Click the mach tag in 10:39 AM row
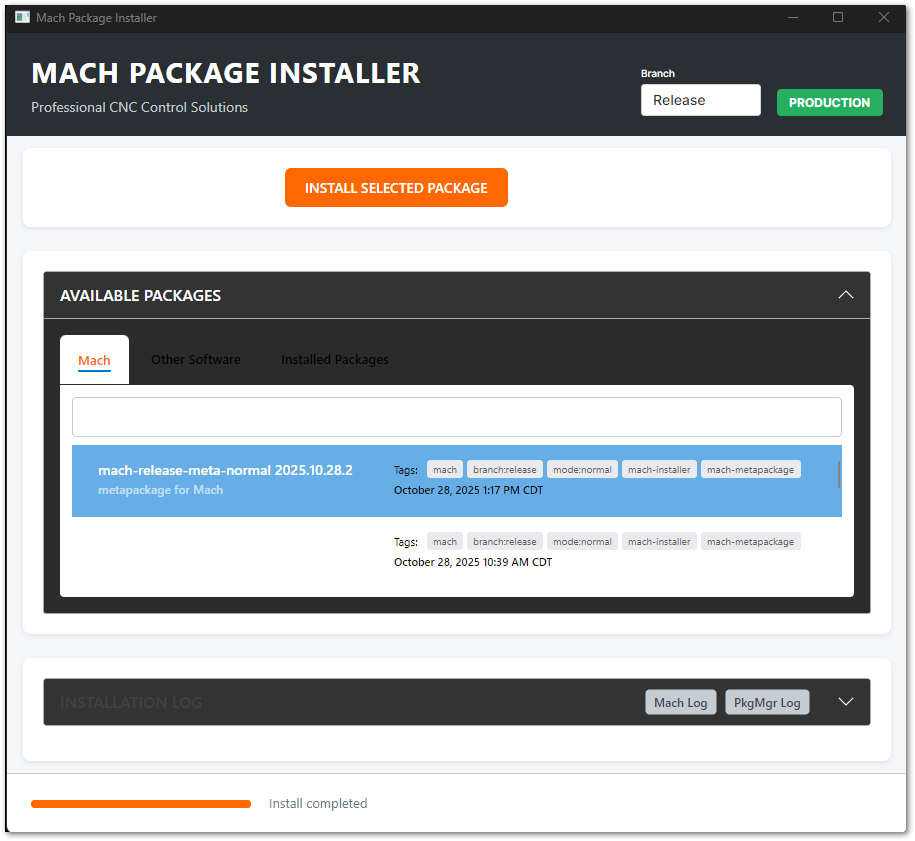 click(x=445, y=541)
